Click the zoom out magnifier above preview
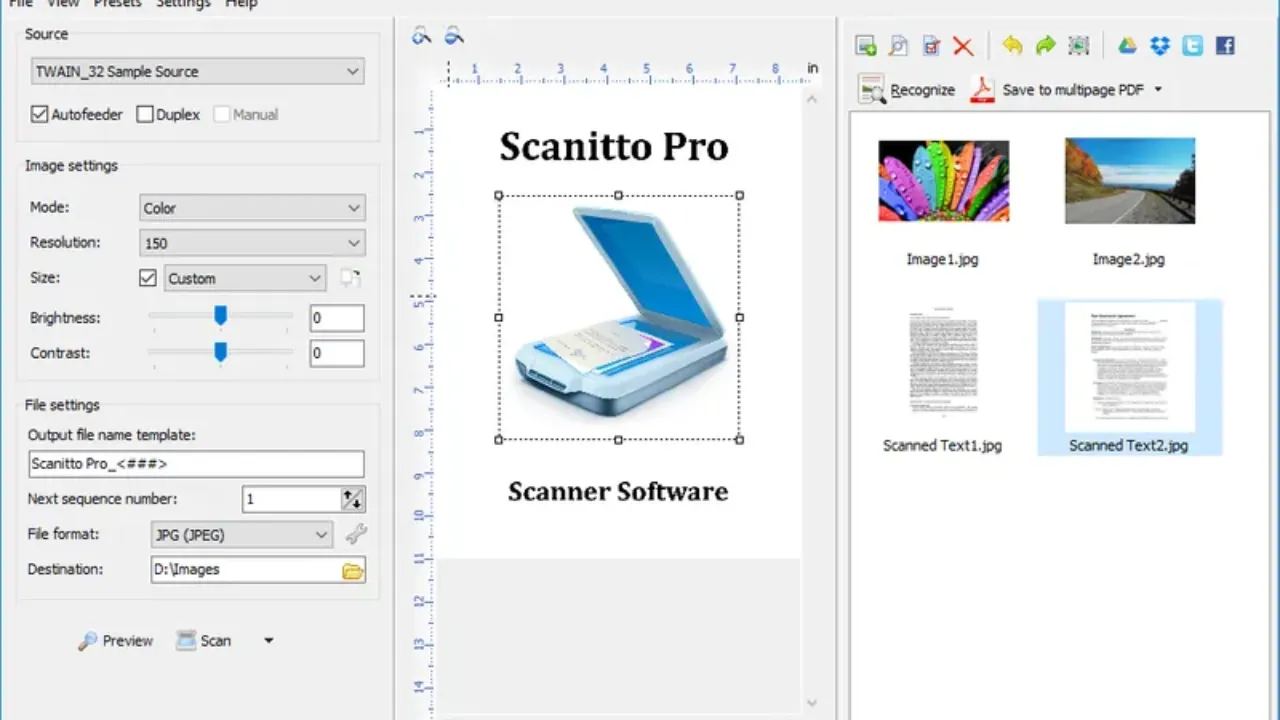This screenshot has height=720, width=1280. tap(454, 36)
